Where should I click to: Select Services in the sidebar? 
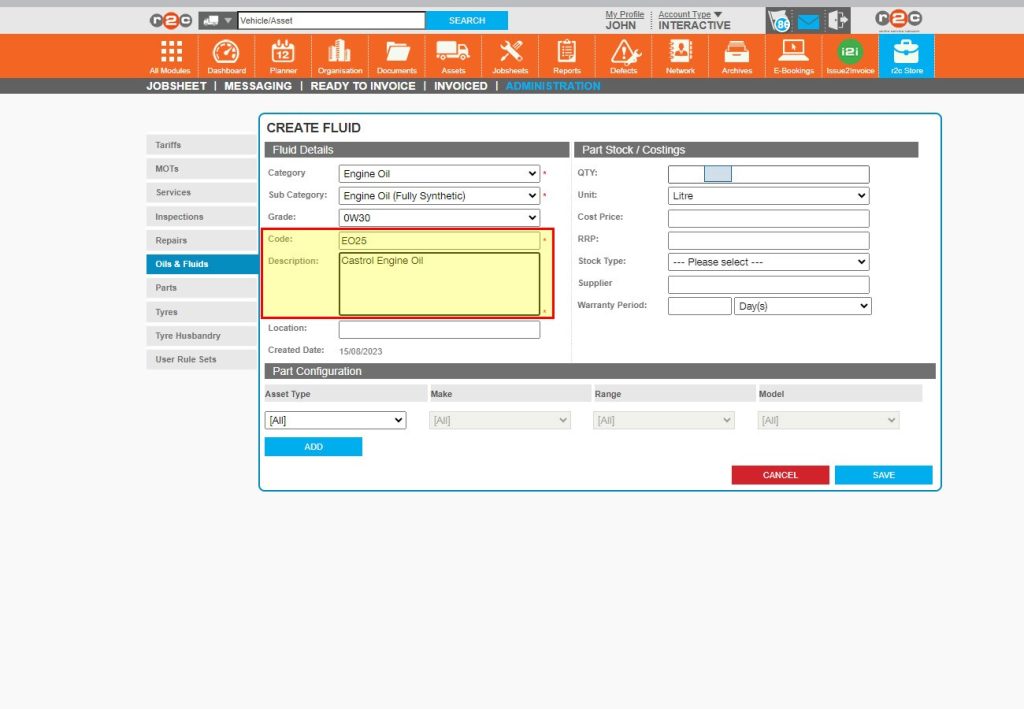202,193
